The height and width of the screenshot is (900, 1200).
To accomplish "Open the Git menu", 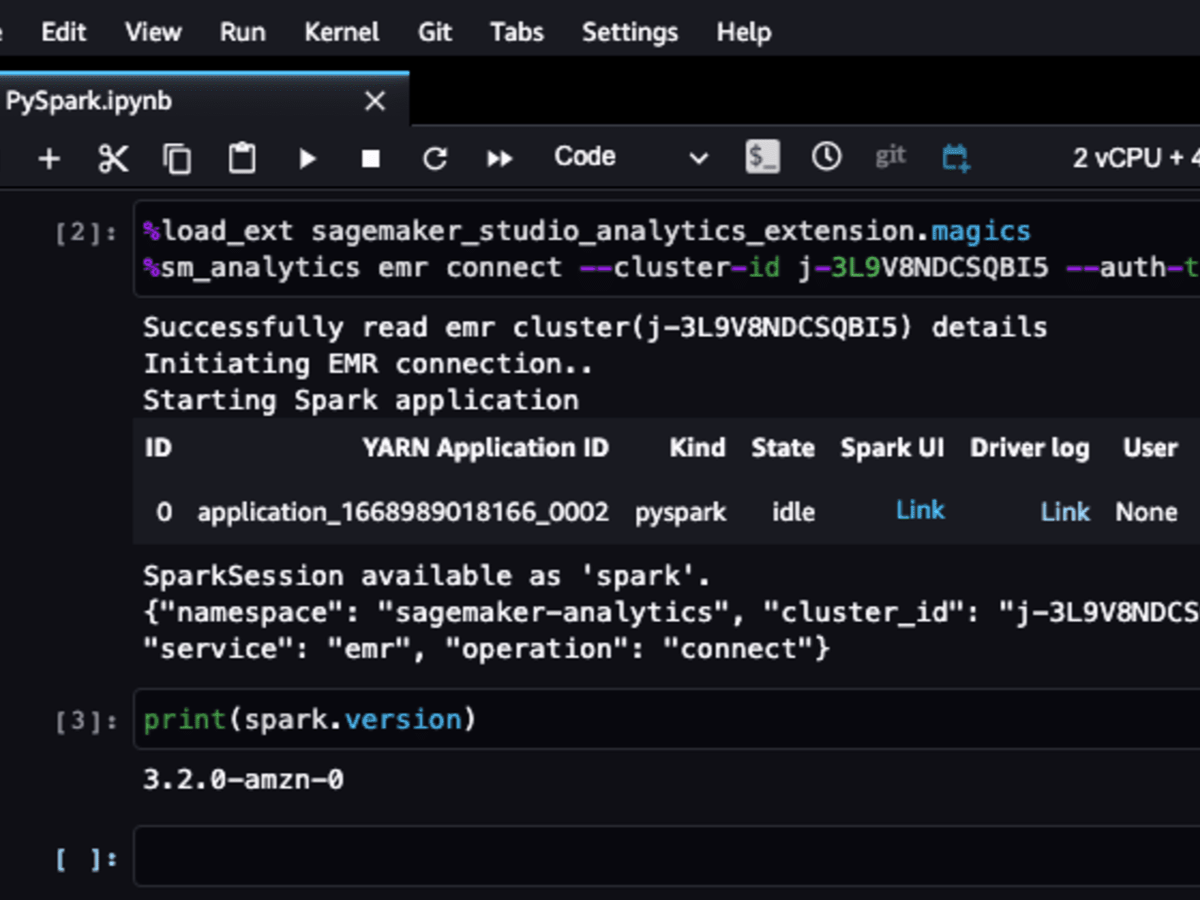I will [x=434, y=31].
